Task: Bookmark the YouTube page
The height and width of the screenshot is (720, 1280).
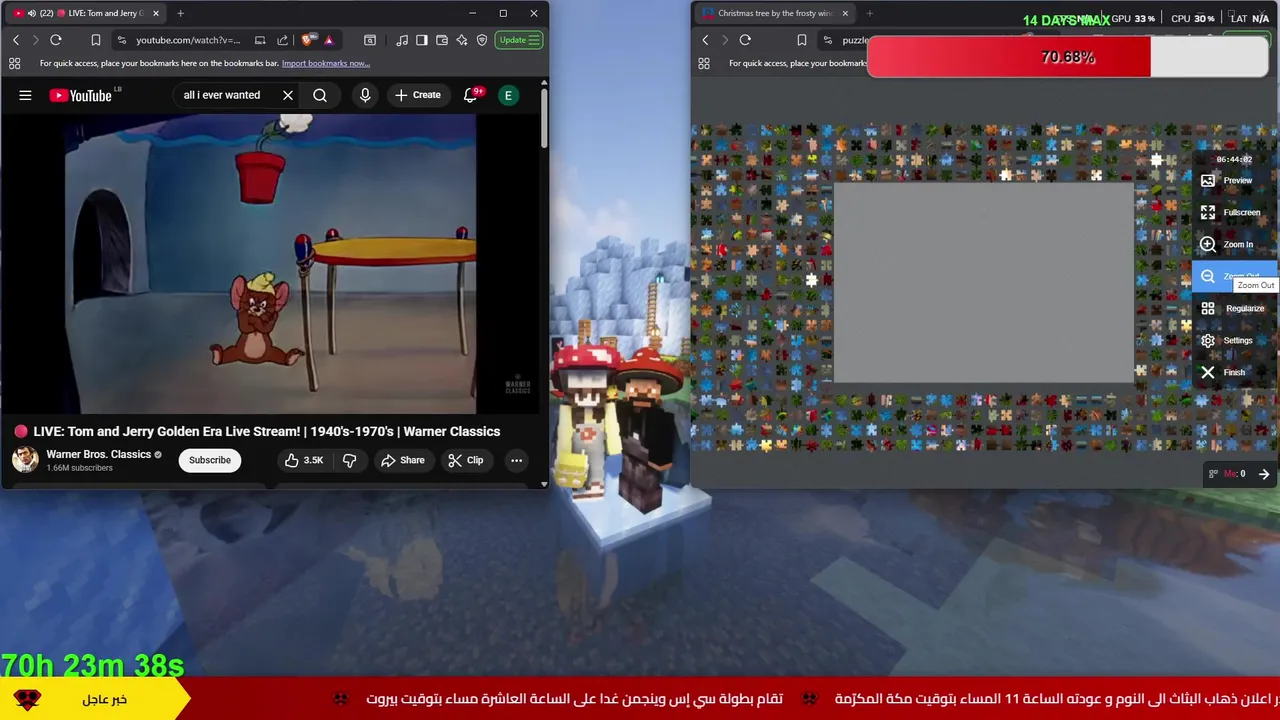Action: click(x=96, y=40)
